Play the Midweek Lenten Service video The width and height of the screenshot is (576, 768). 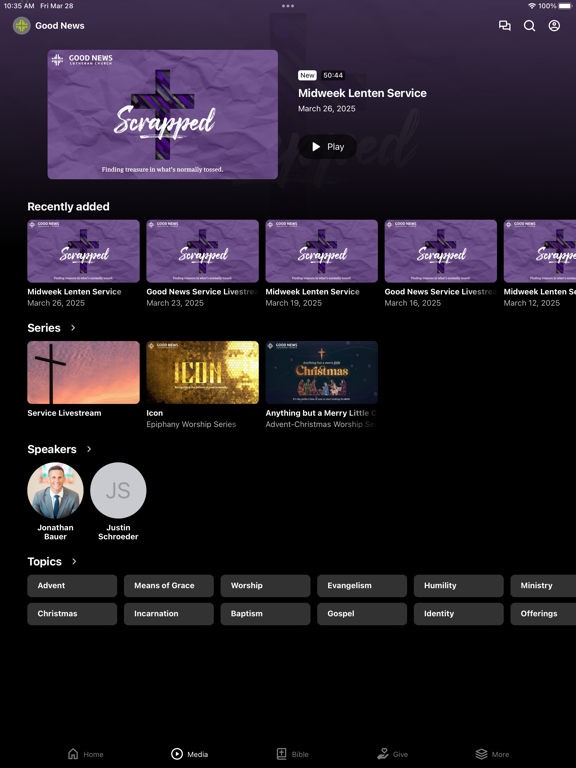[328, 146]
